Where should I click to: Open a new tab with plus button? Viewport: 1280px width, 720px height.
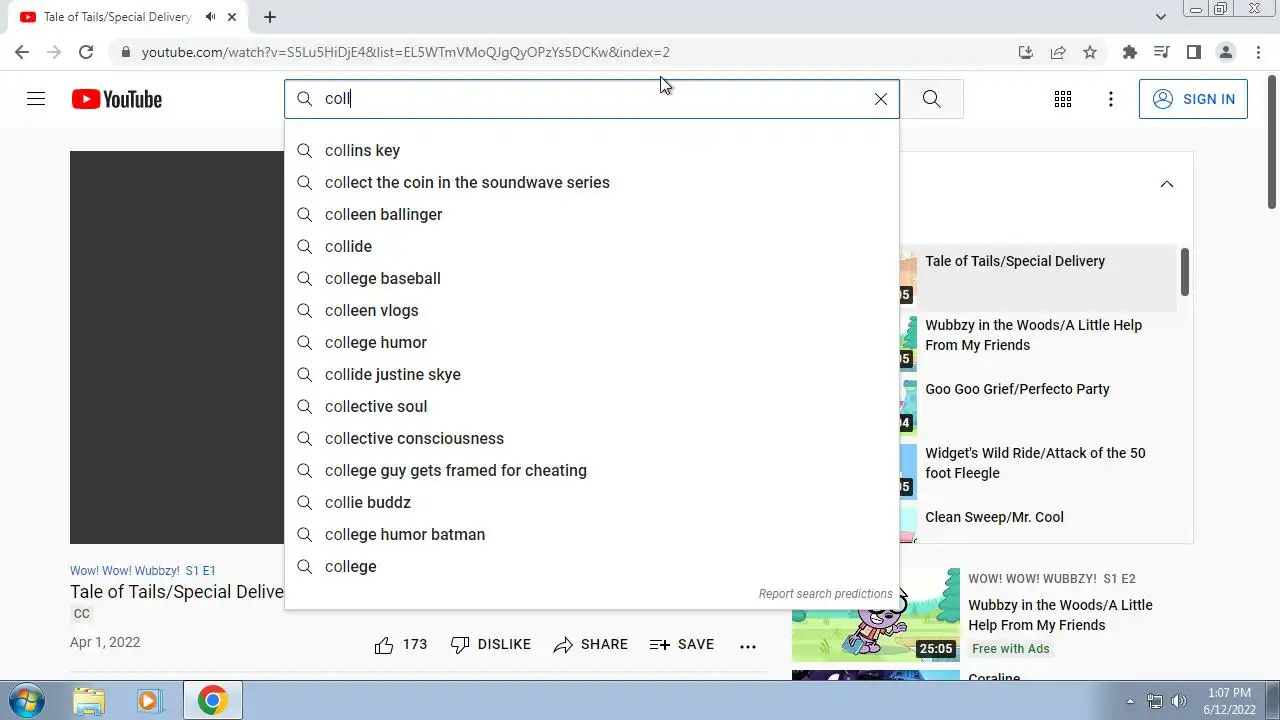point(270,17)
